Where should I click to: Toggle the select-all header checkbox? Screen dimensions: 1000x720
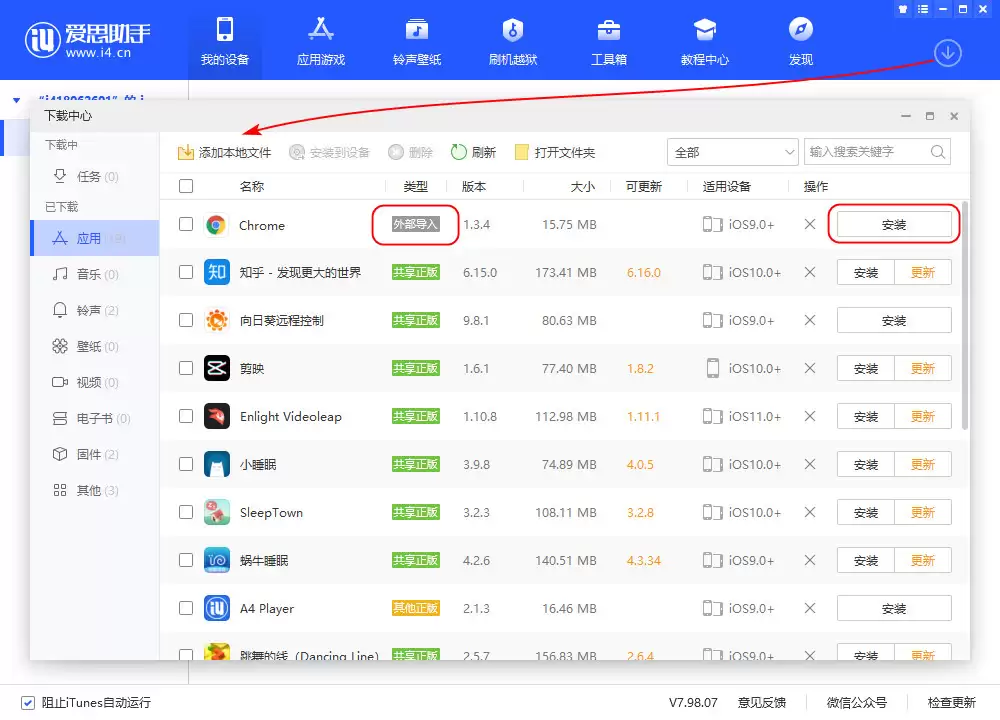pyautogui.click(x=186, y=186)
